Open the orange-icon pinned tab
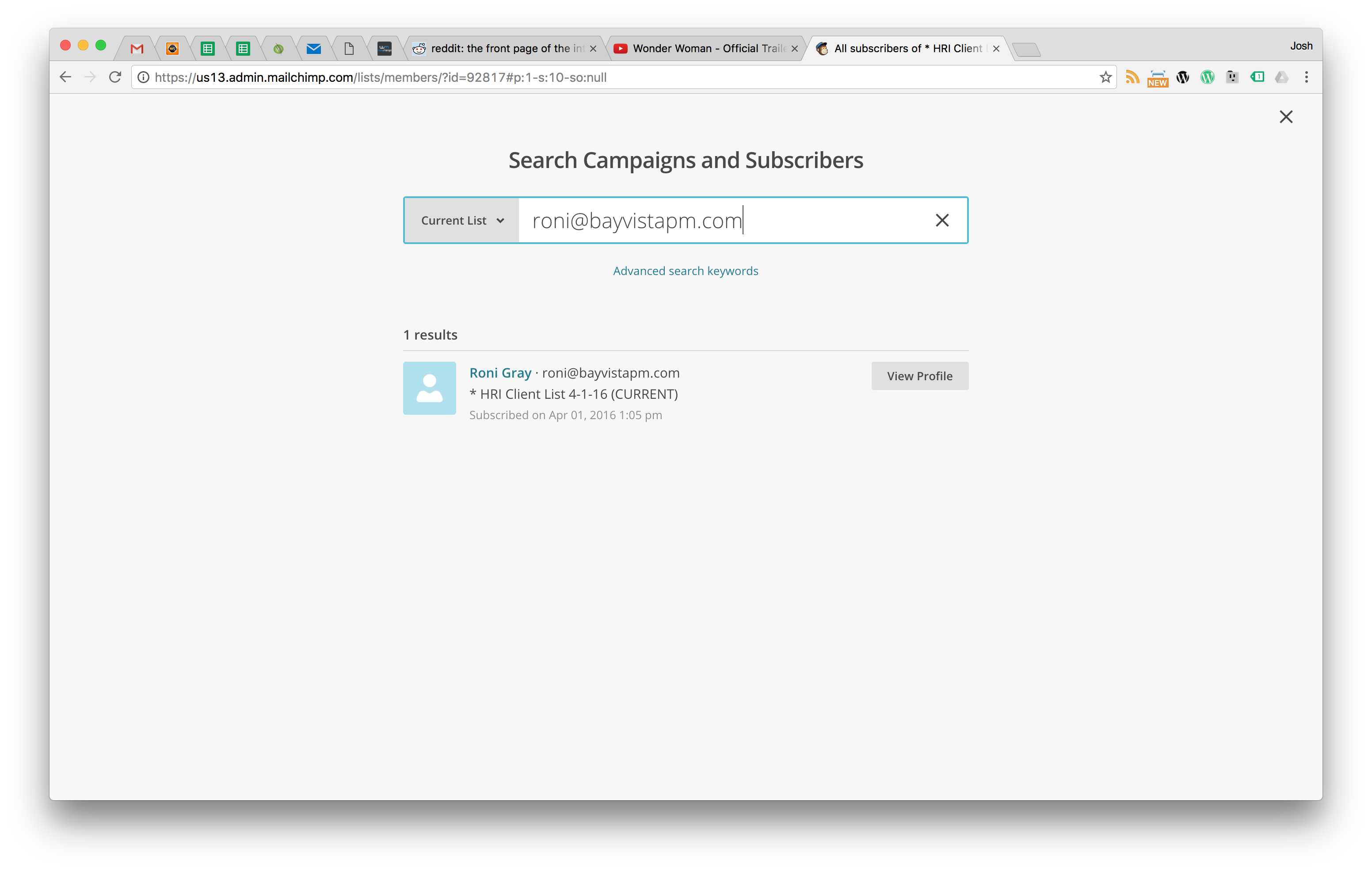 click(x=172, y=49)
